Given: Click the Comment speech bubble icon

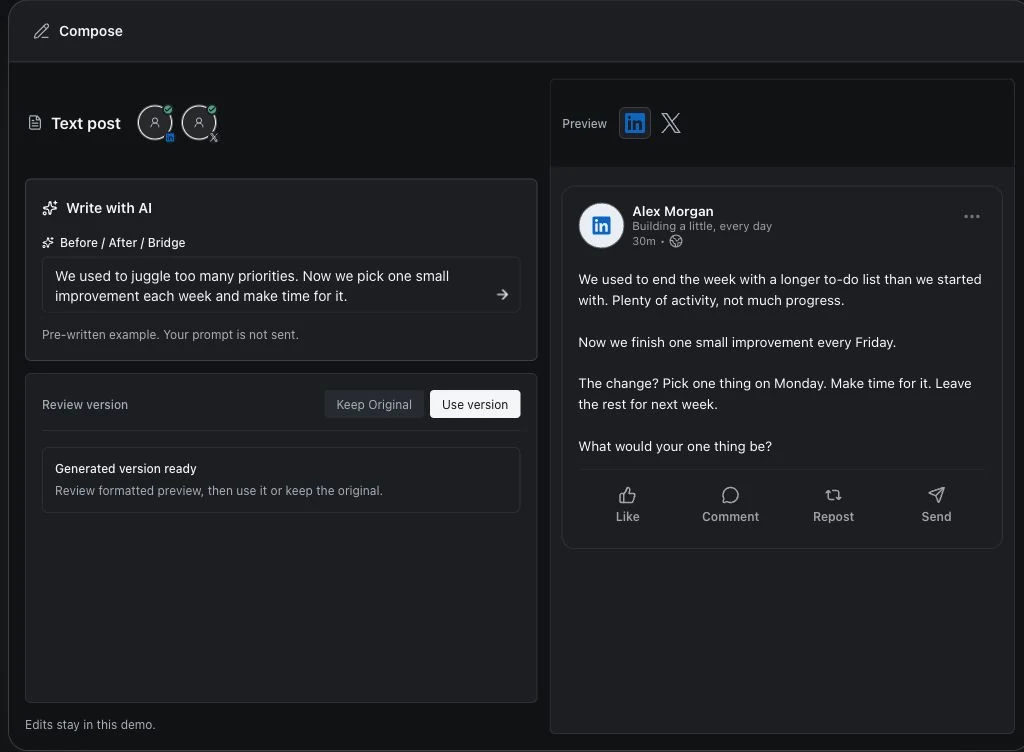Looking at the screenshot, I should click(x=730, y=495).
